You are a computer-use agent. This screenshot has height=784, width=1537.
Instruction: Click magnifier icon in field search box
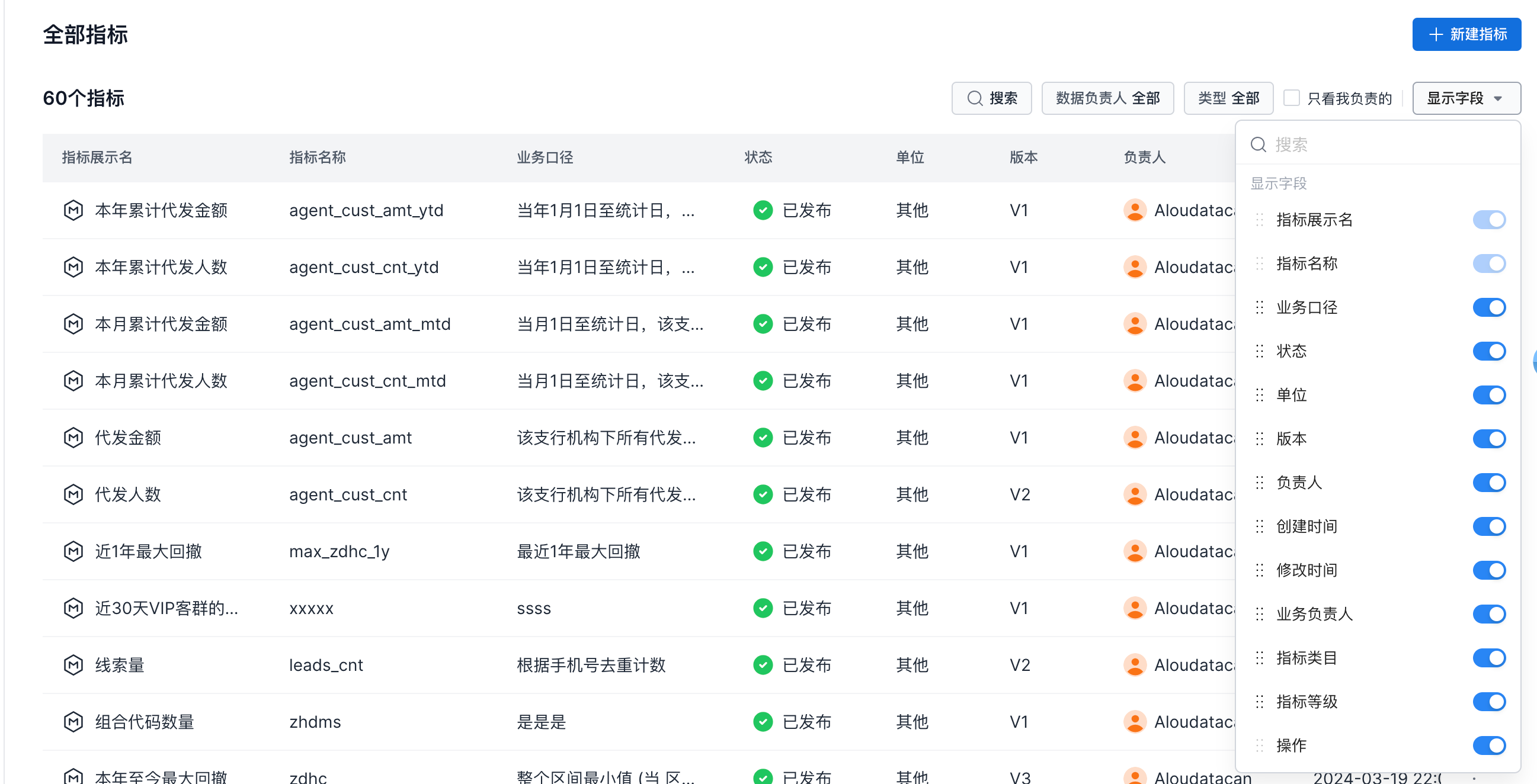1258,144
